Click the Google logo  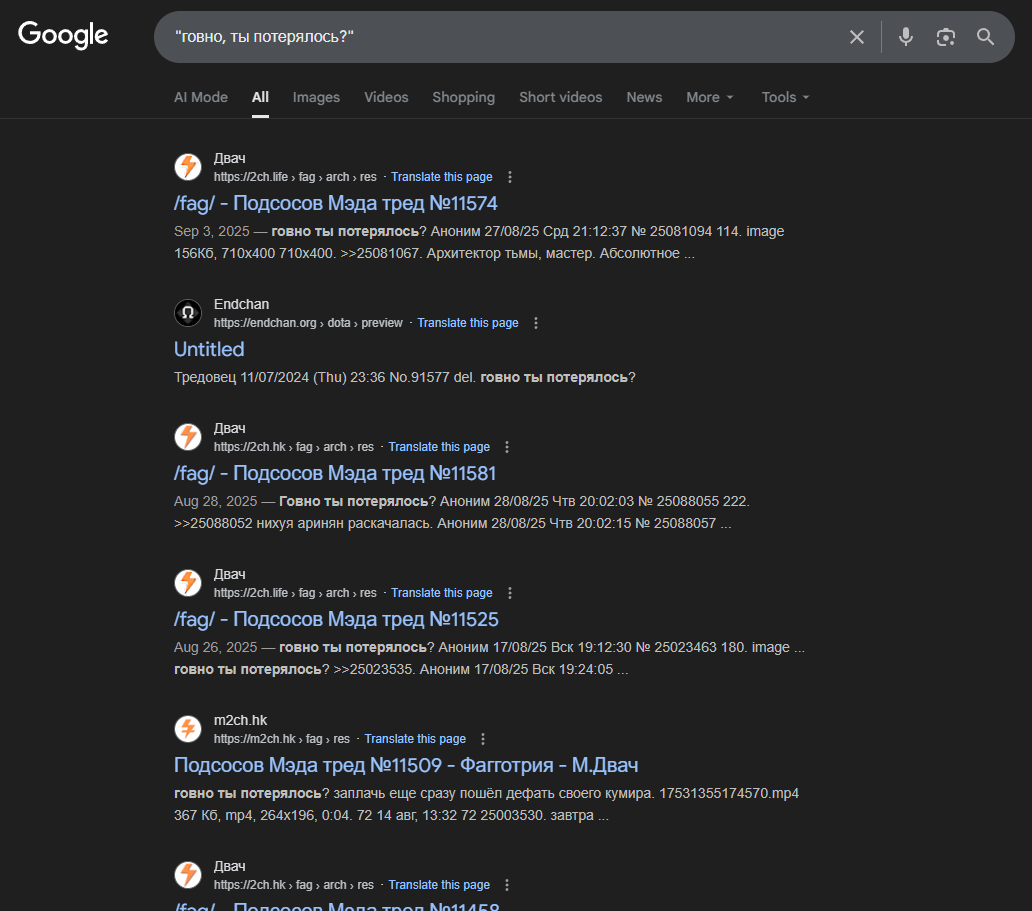[x=63, y=35]
